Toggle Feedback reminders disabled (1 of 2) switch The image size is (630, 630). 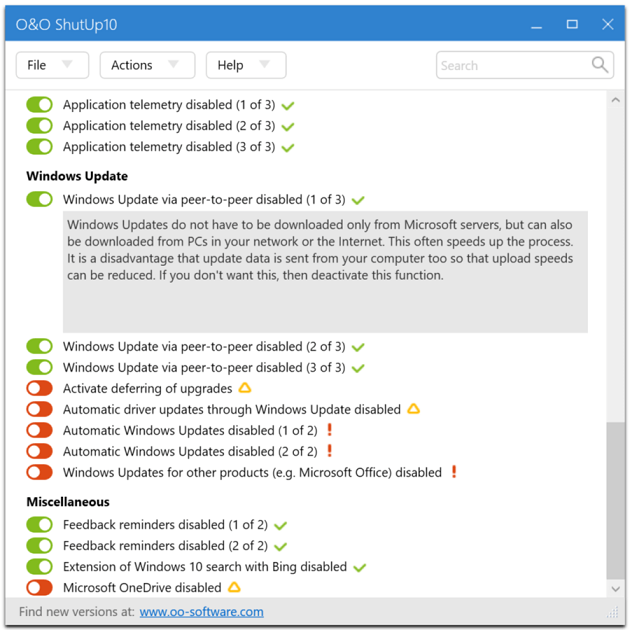point(39,525)
